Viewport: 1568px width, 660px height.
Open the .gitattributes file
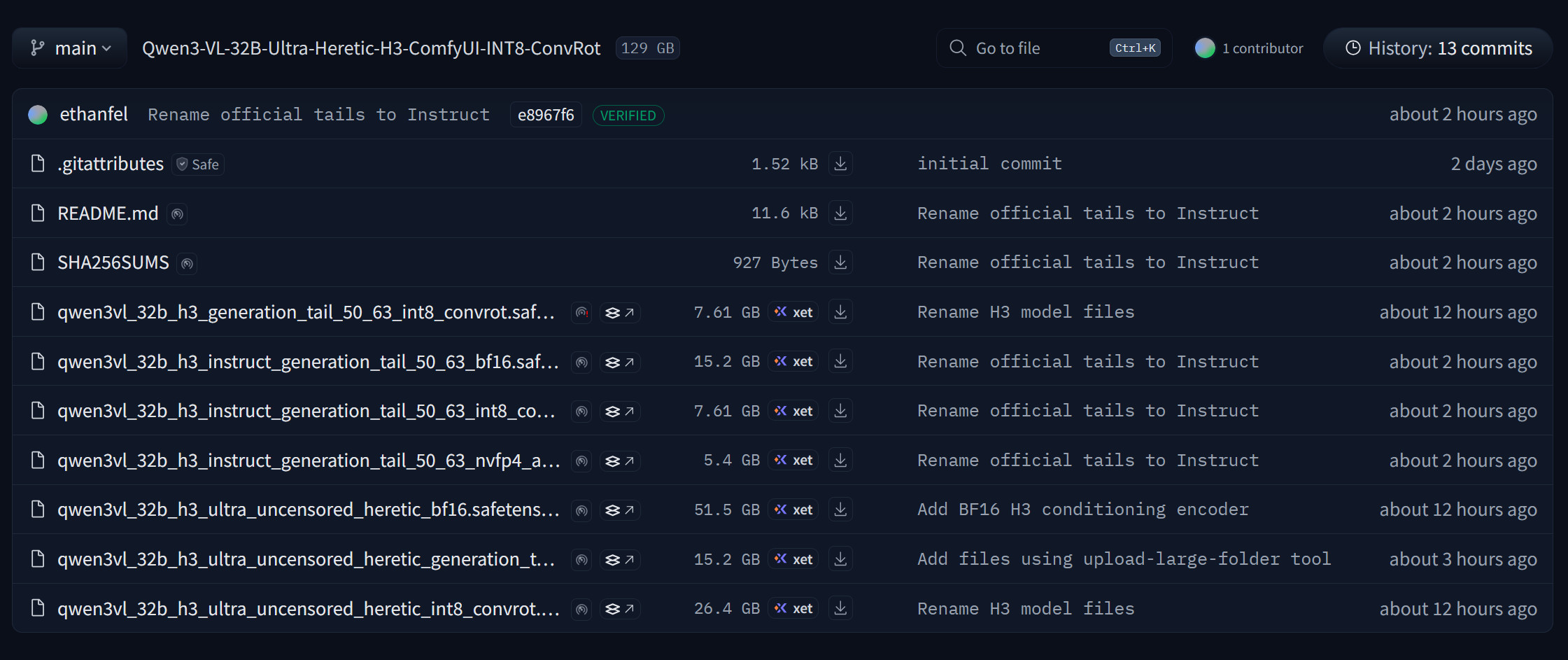point(111,164)
